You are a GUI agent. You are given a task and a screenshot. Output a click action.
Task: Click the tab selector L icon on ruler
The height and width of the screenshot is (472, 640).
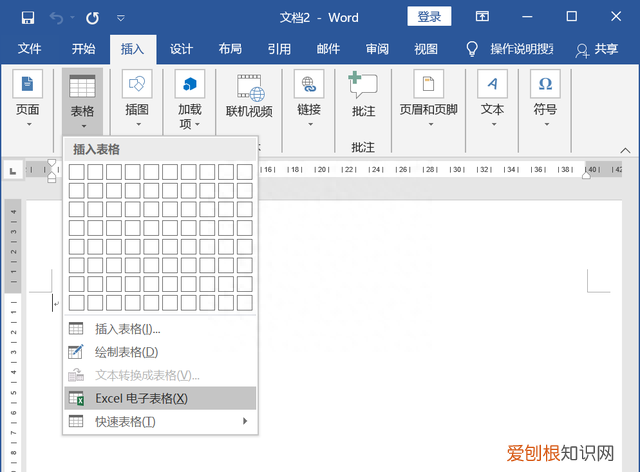(13, 171)
